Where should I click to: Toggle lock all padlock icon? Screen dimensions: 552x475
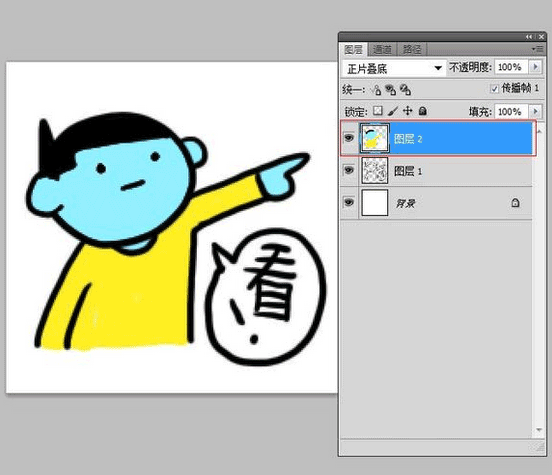pyautogui.click(x=423, y=111)
